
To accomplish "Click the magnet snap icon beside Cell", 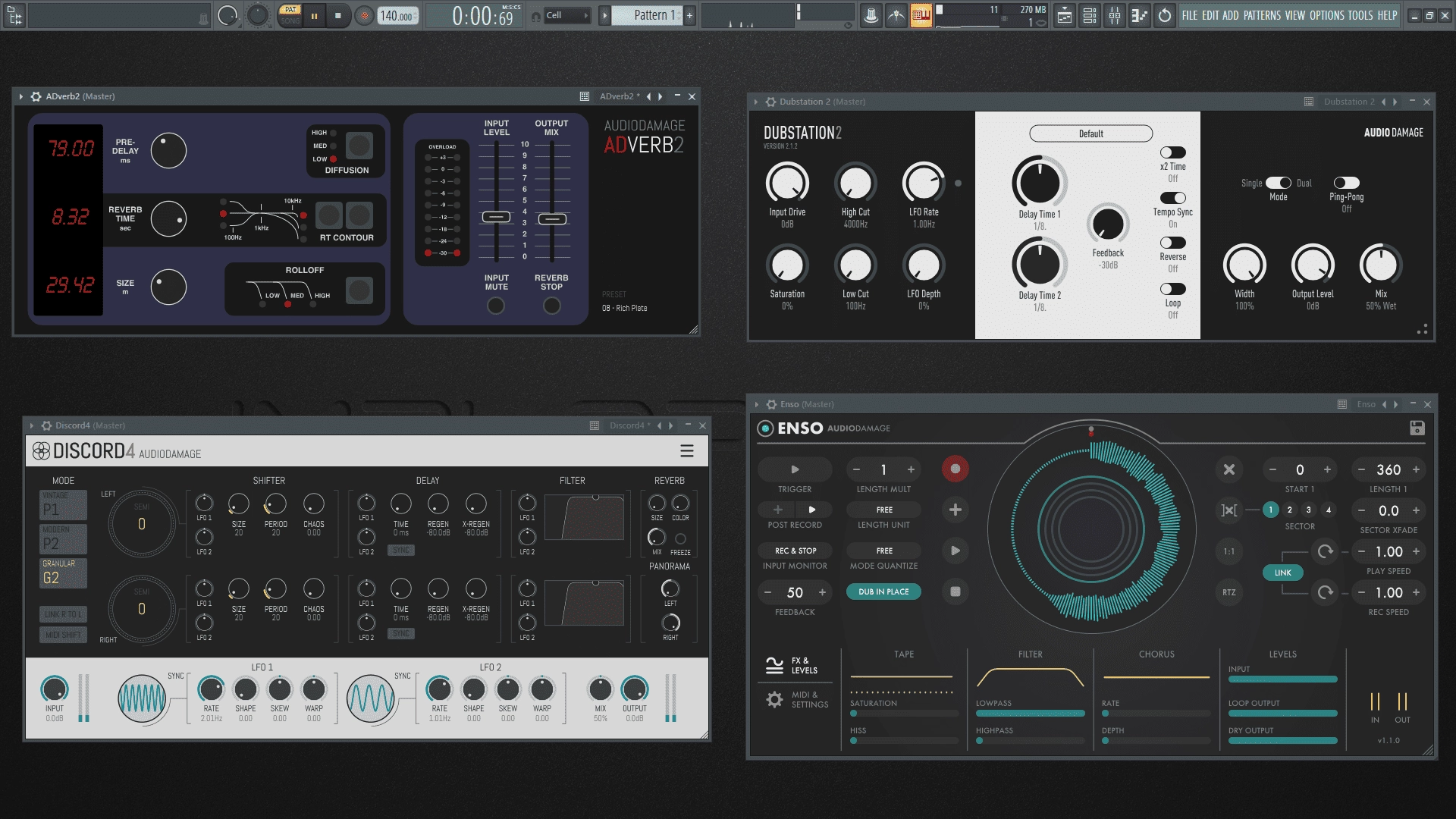I will 536,16.
